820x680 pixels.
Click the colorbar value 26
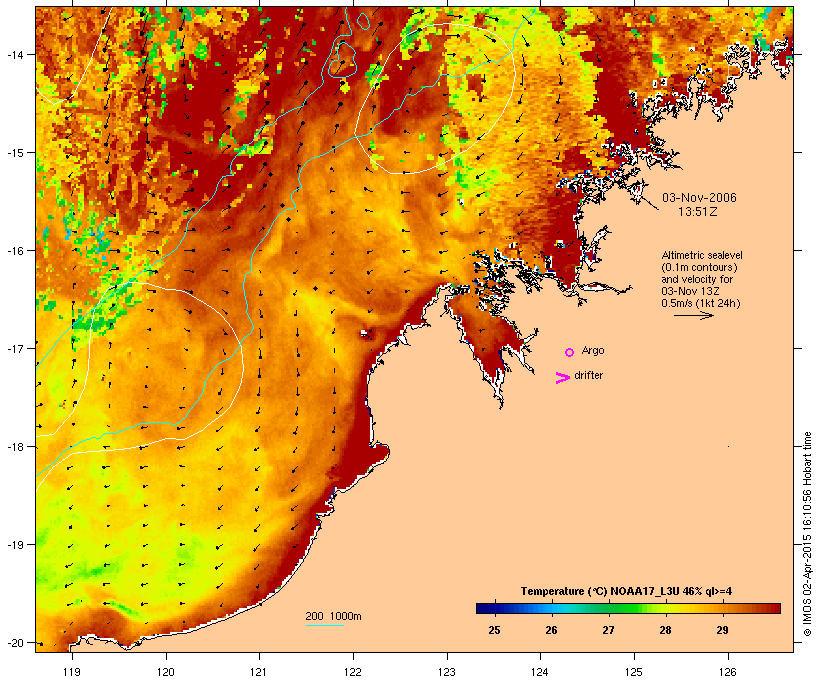pyautogui.click(x=551, y=630)
